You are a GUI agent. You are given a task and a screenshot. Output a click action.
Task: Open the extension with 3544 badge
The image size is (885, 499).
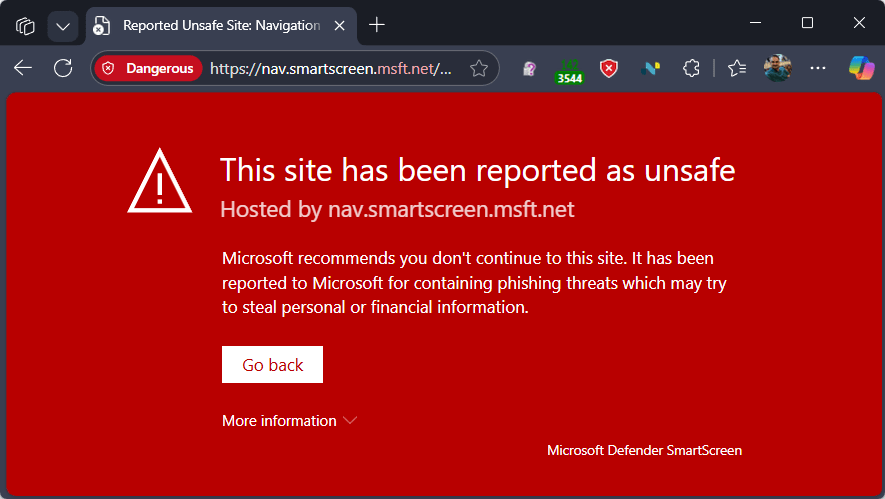pos(569,69)
